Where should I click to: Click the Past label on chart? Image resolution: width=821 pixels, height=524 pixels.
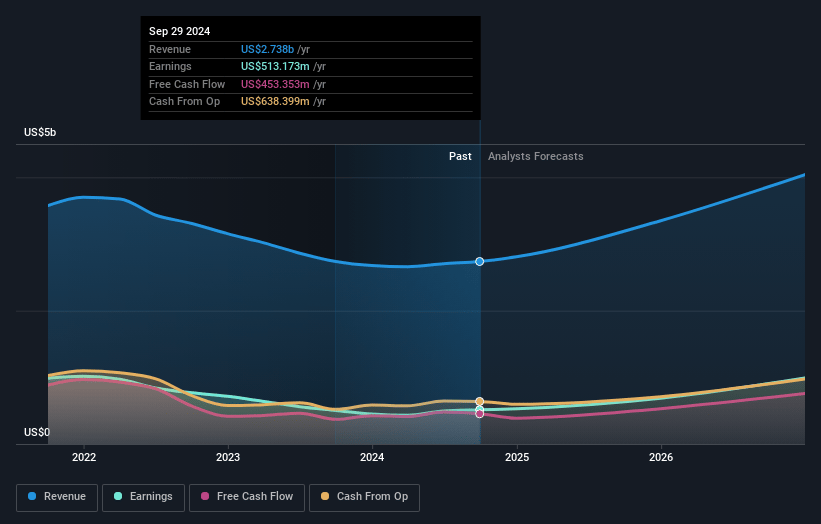click(460, 156)
